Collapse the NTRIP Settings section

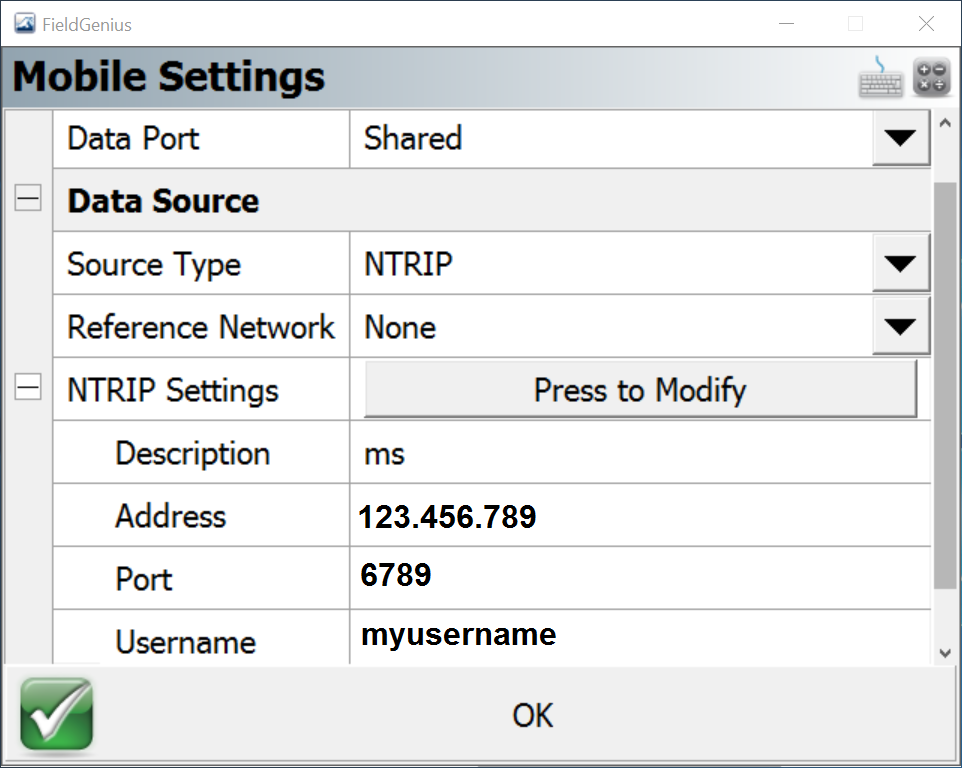[27, 389]
